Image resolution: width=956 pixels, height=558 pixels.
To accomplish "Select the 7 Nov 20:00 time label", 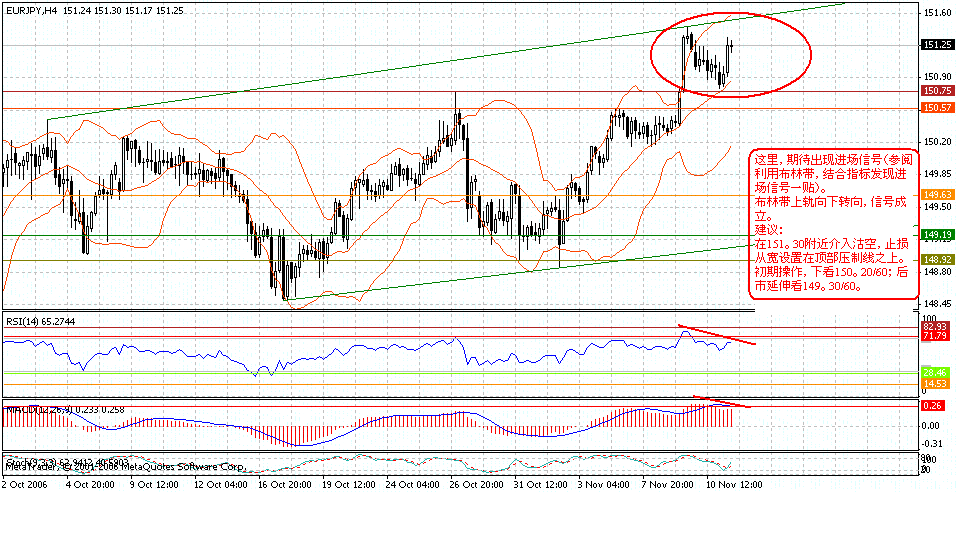I will click(x=668, y=485).
